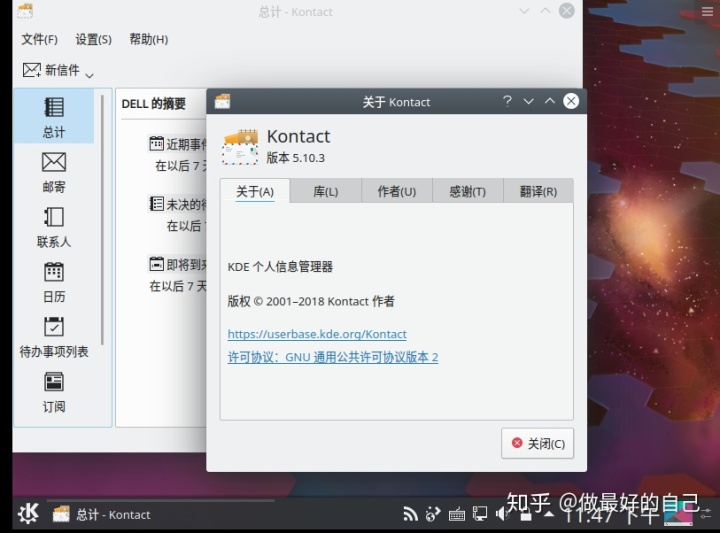Viewport: 720px width, 533px height.
Task: Click the help question mark in dialog titlebar
Action: pos(507,101)
